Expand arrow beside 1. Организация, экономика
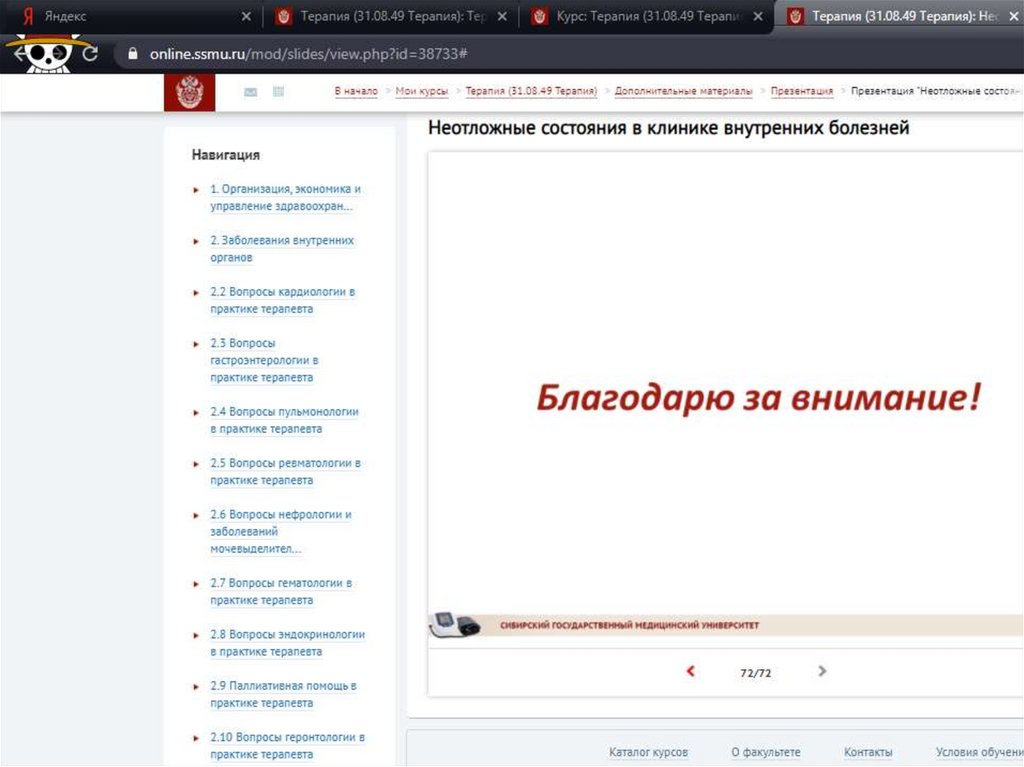This screenshot has width=1024, height=767. coord(196,190)
